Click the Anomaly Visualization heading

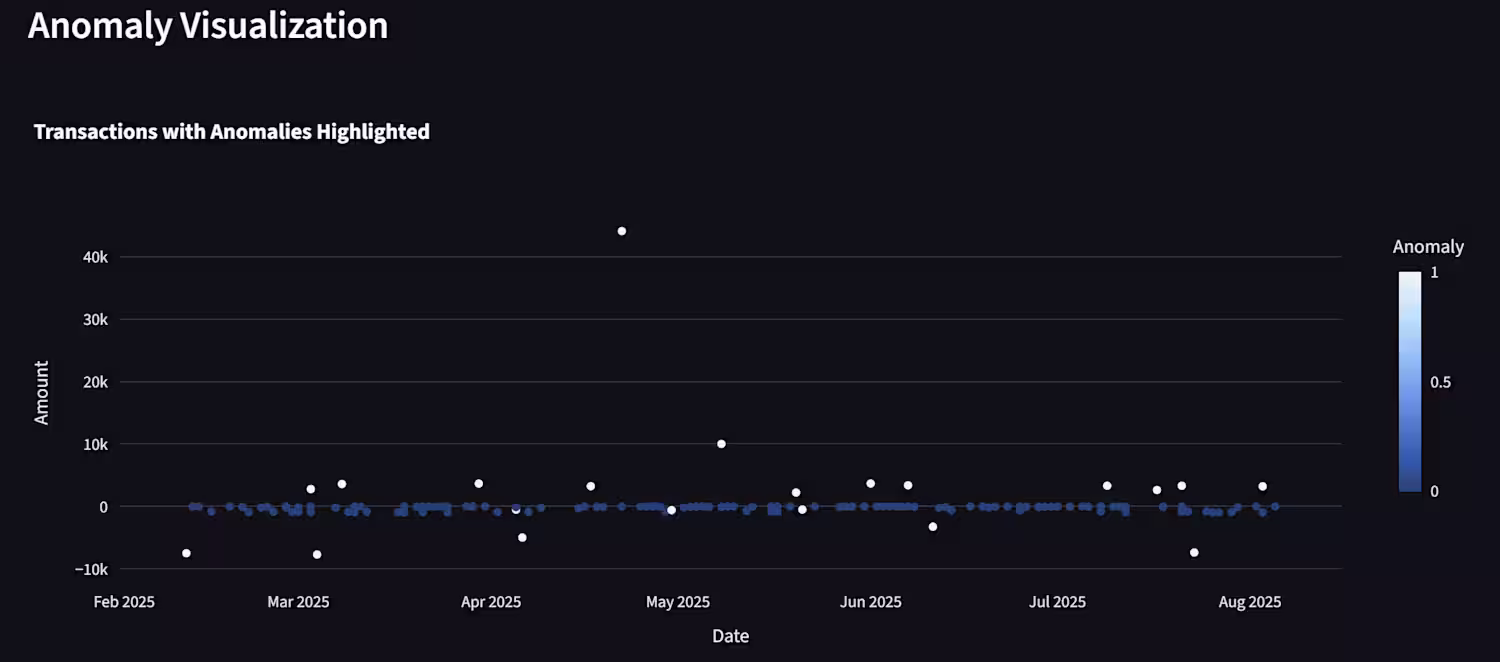point(208,25)
